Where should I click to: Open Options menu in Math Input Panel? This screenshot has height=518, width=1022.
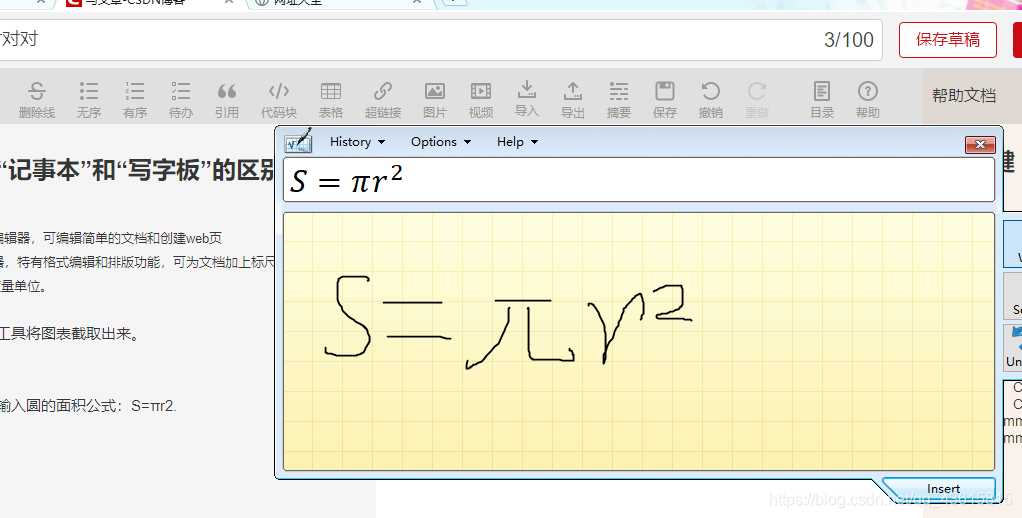tap(441, 141)
